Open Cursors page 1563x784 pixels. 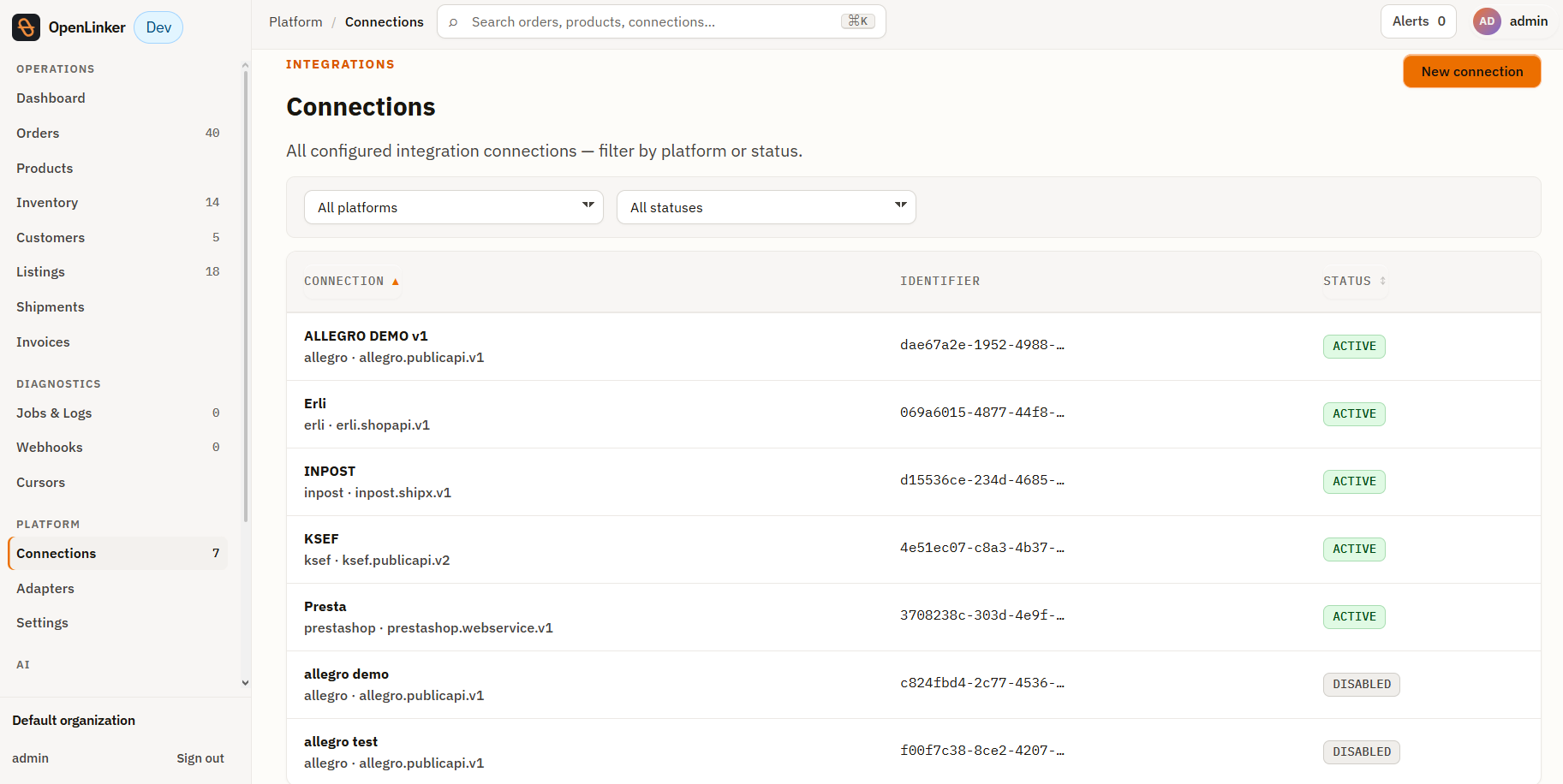(x=118, y=483)
